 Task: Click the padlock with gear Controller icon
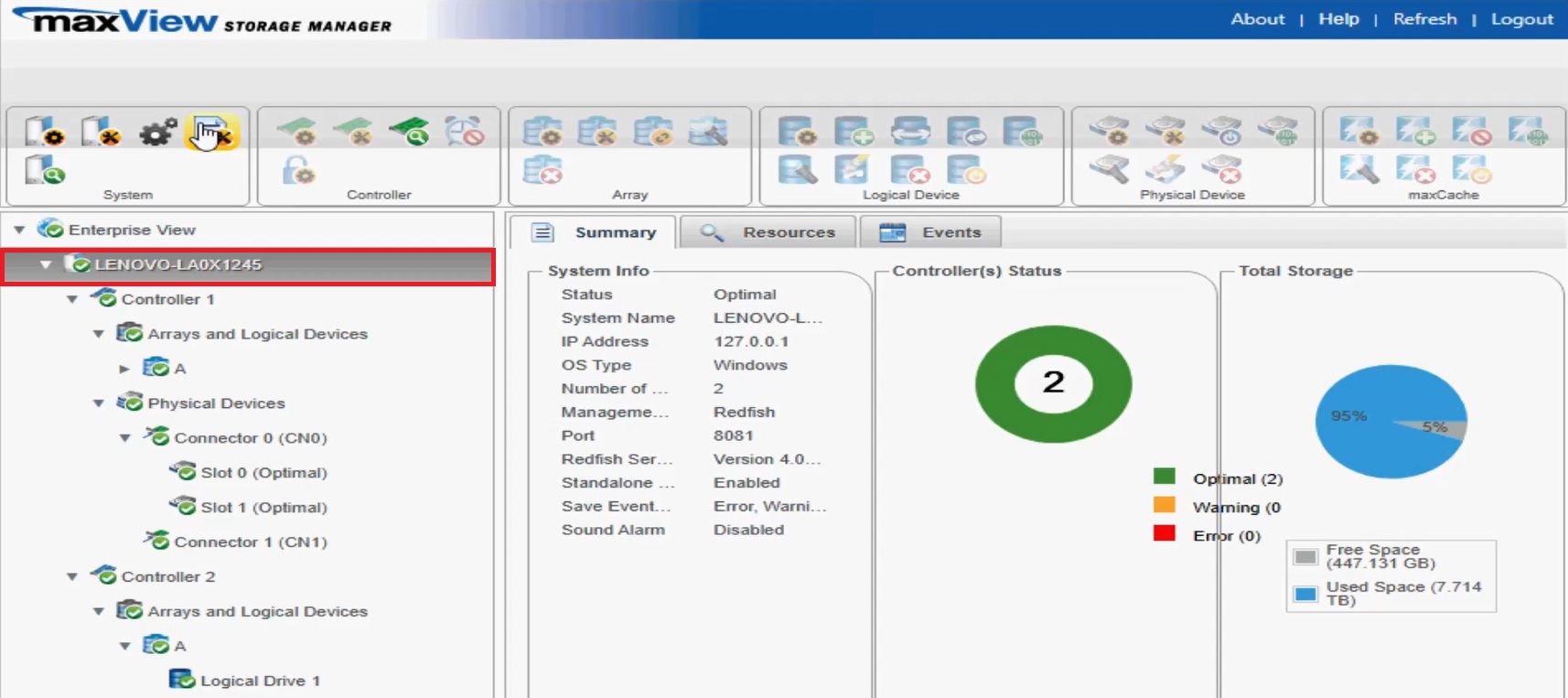[298, 170]
